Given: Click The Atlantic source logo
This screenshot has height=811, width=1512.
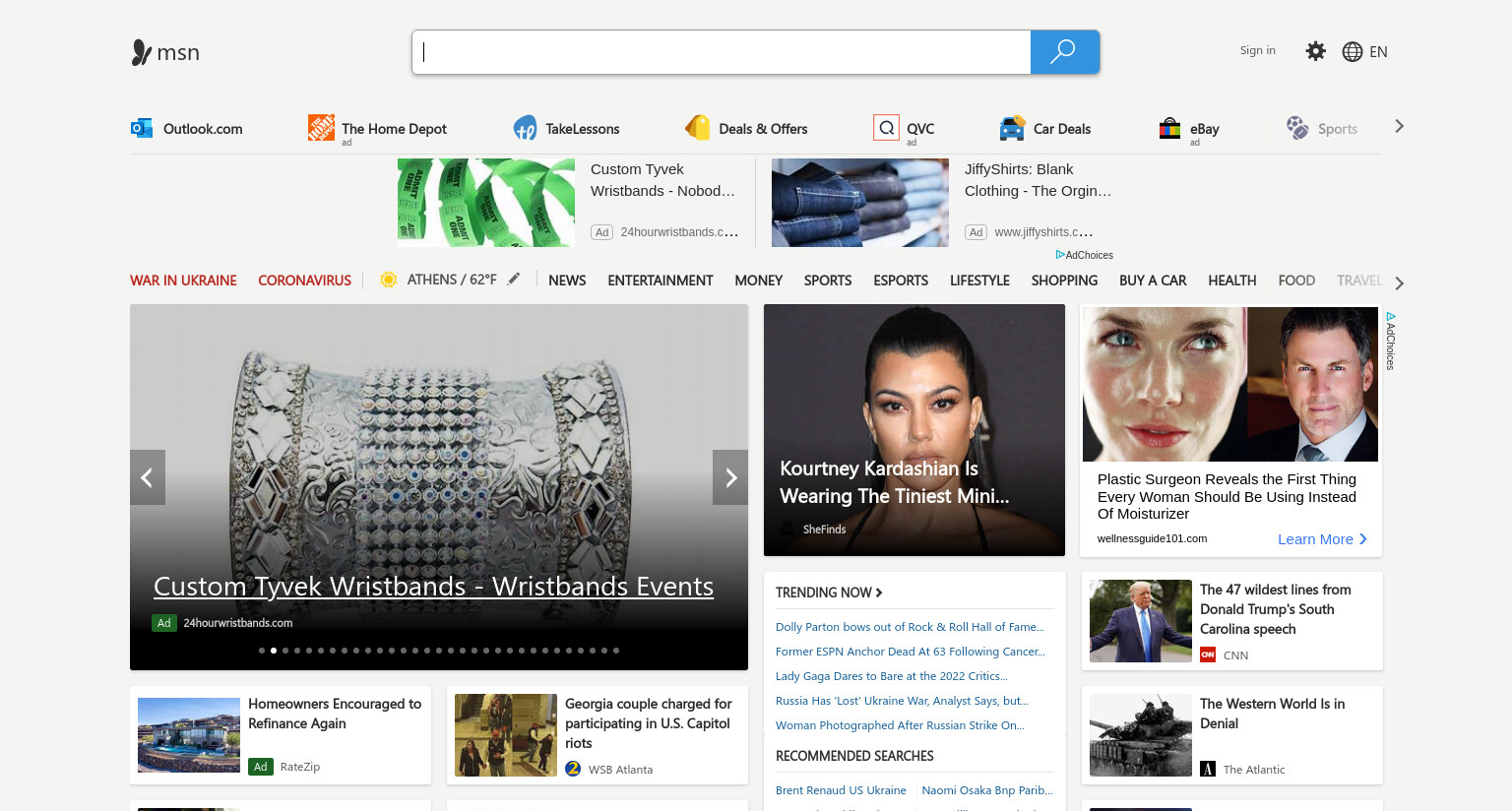Looking at the screenshot, I should point(1208,769).
